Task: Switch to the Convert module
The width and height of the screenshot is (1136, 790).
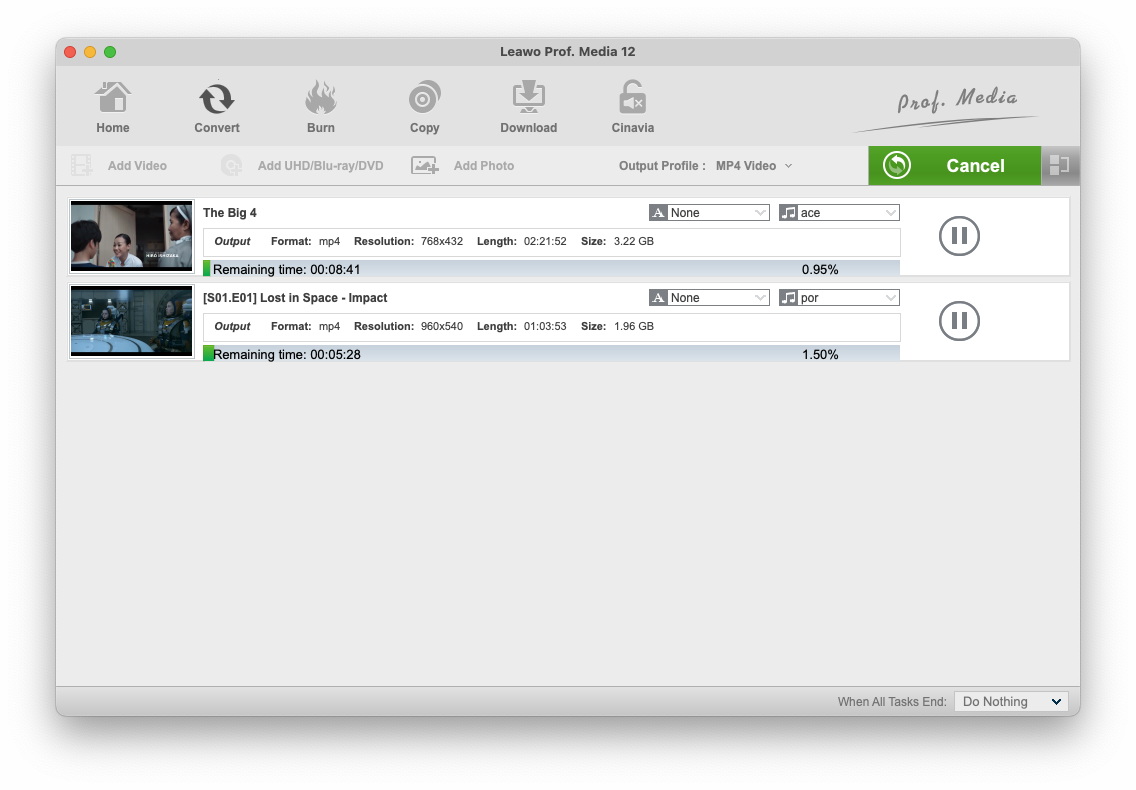Action: [217, 99]
